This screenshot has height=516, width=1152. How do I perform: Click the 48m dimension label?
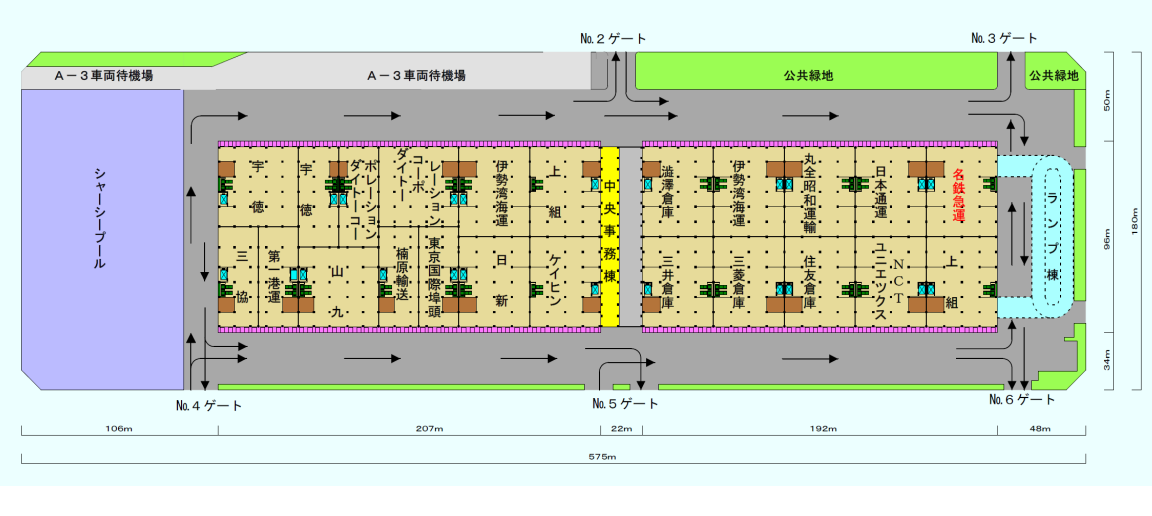coord(1041,429)
